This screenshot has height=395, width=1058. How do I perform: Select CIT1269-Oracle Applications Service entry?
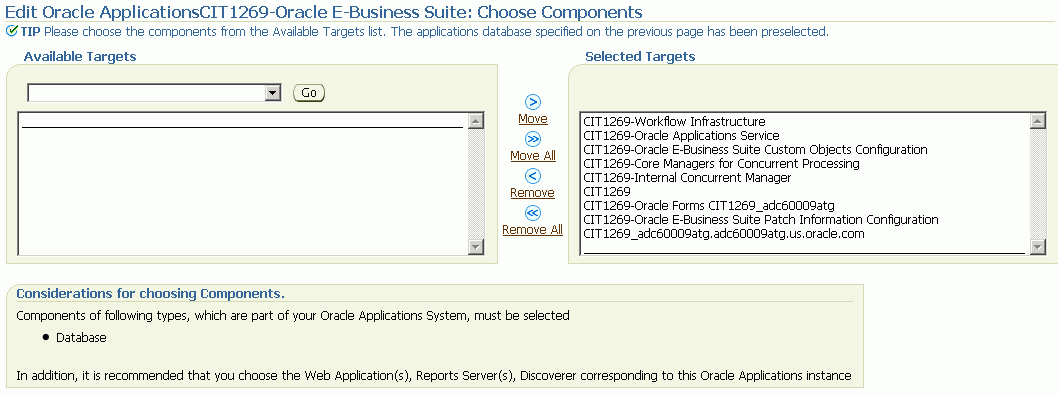[x=681, y=136]
